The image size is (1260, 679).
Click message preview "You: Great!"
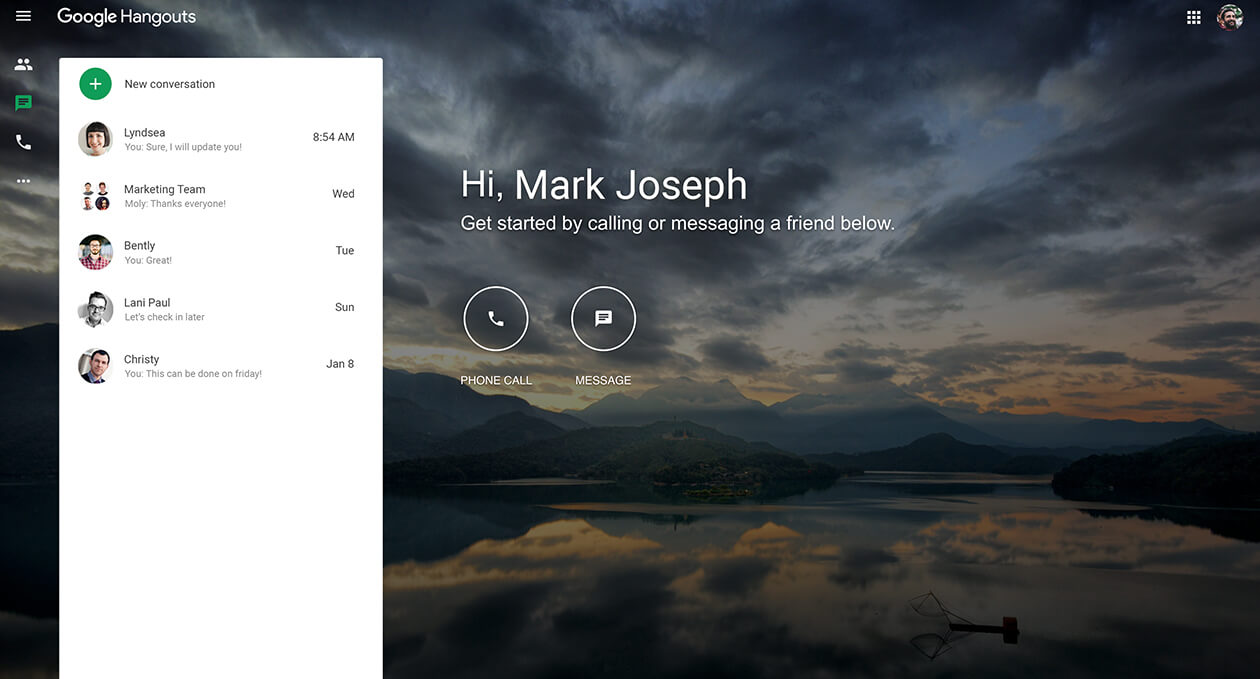click(x=148, y=260)
